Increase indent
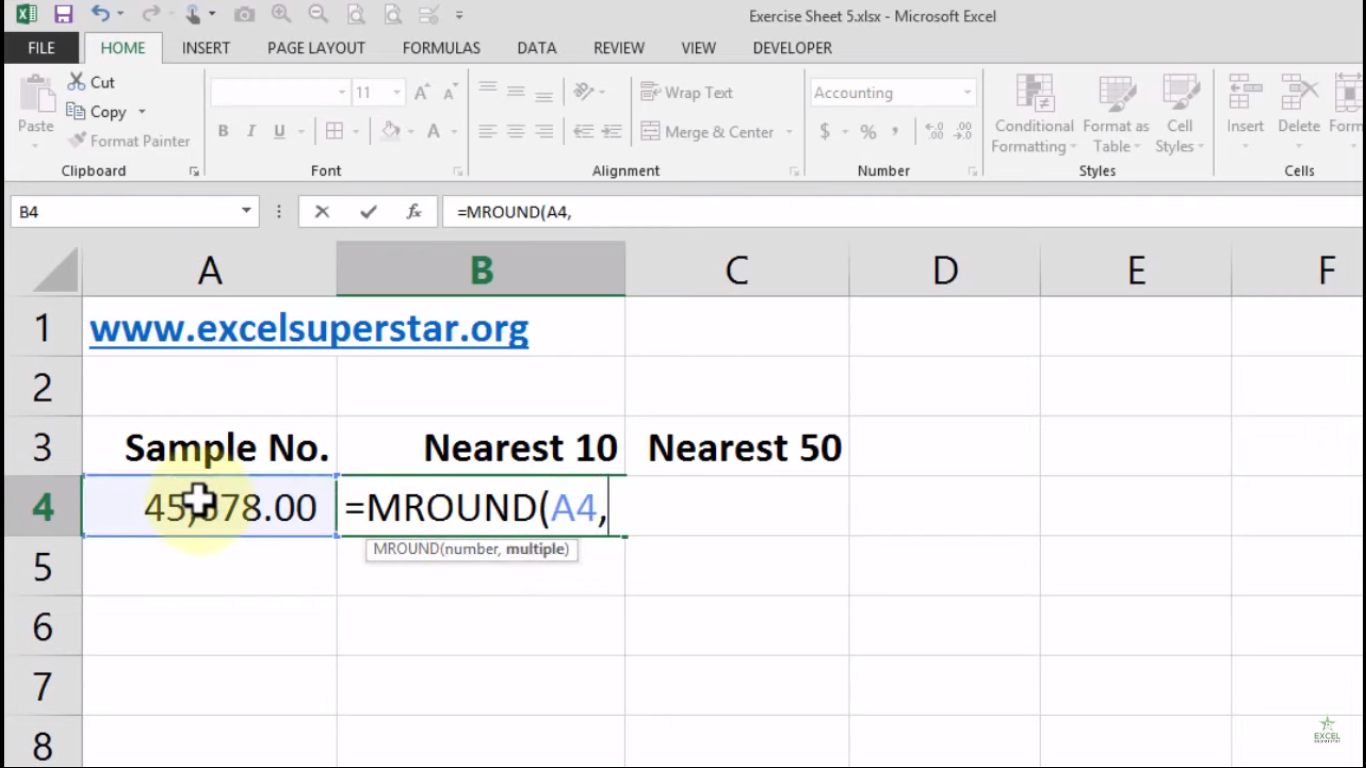Screen dimensions: 1366x768 pos(613,131)
